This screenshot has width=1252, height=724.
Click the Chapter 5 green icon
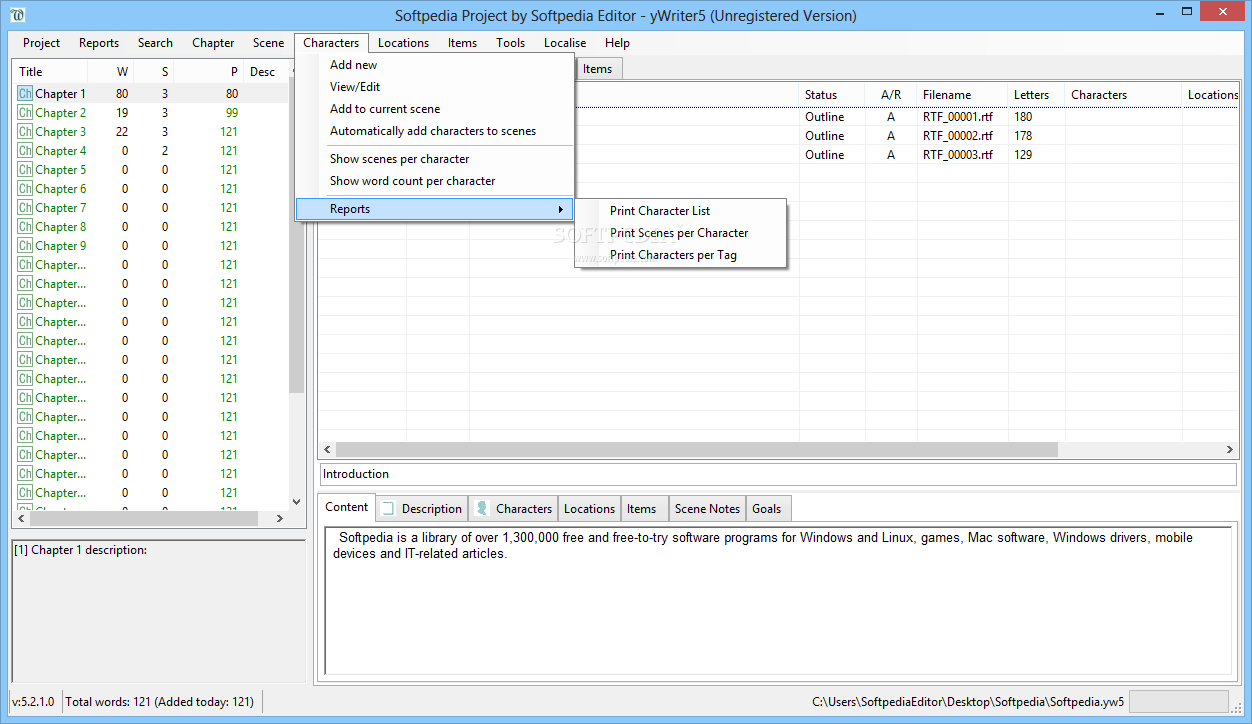tap(25, 170)
